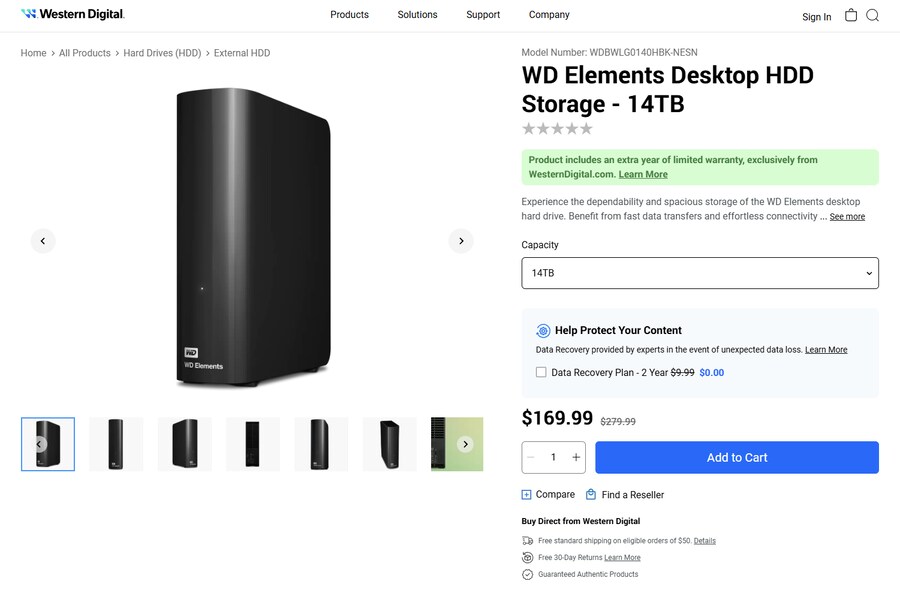Click the previous image arrow on product photo

point(43,240)
